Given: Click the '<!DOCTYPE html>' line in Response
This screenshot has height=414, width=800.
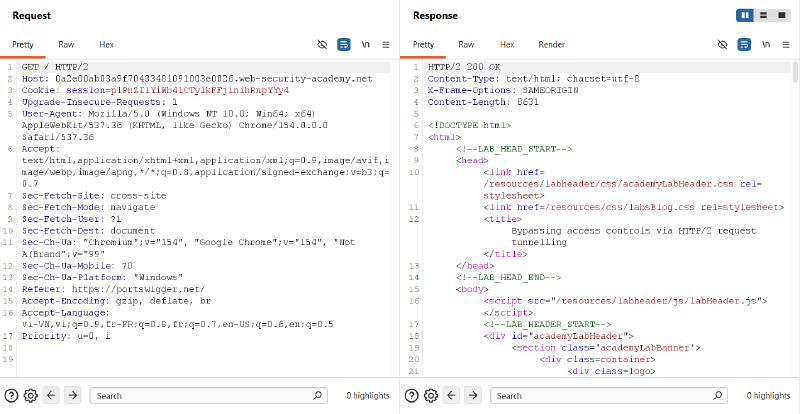Looking at the screenshot, I should tap(469, 125).
